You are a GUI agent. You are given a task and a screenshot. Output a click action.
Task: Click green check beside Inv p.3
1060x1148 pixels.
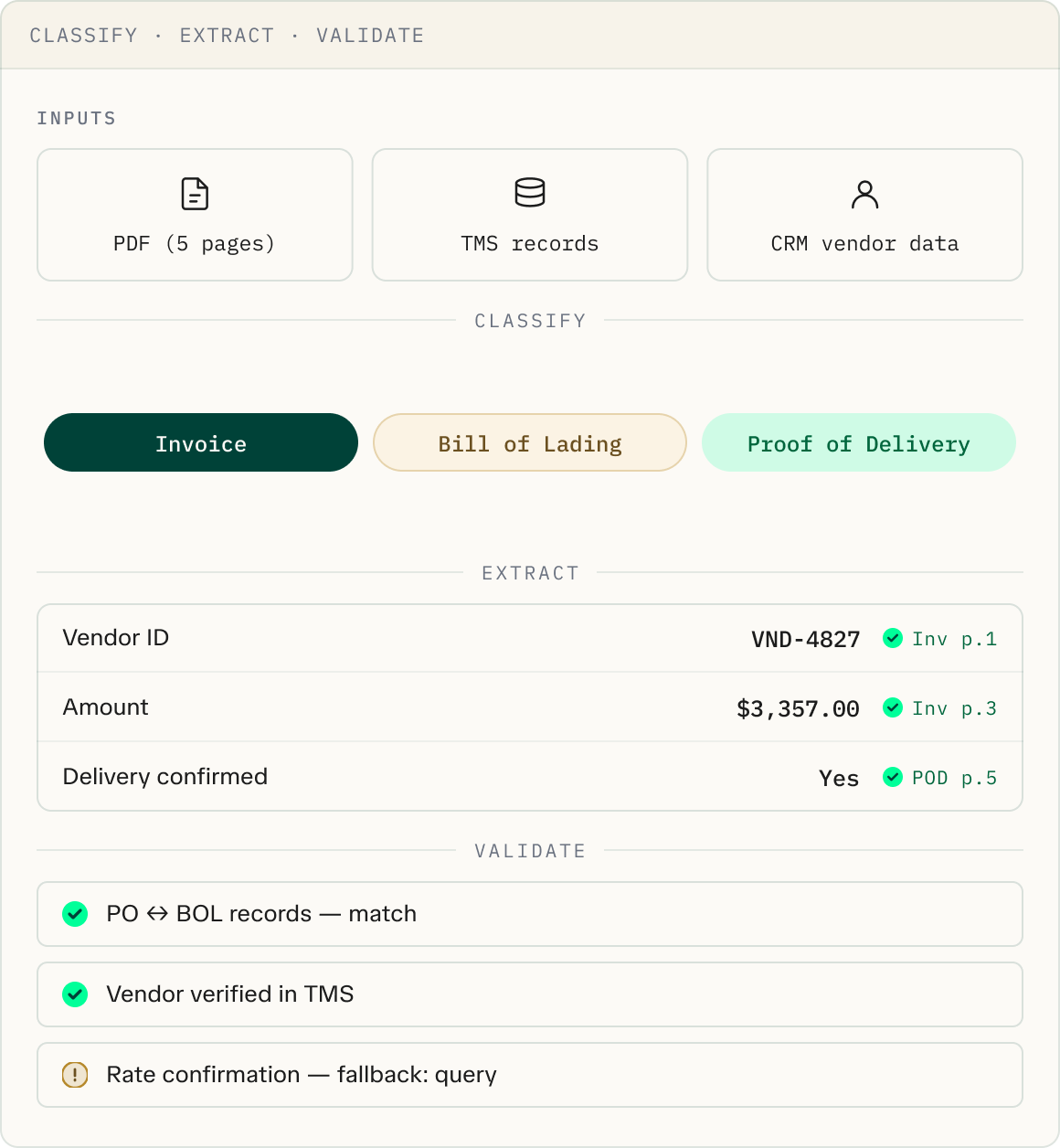pyautogui.click(x=893, y=707)
